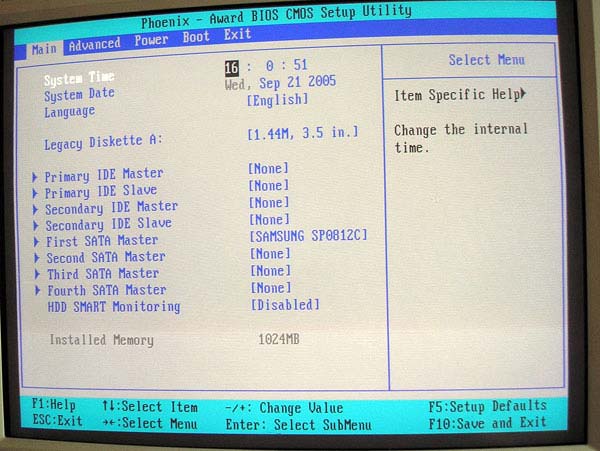Click the help text 'Change the internal time.'
Viewport: 600px width, 451px height.
[461, 138]
